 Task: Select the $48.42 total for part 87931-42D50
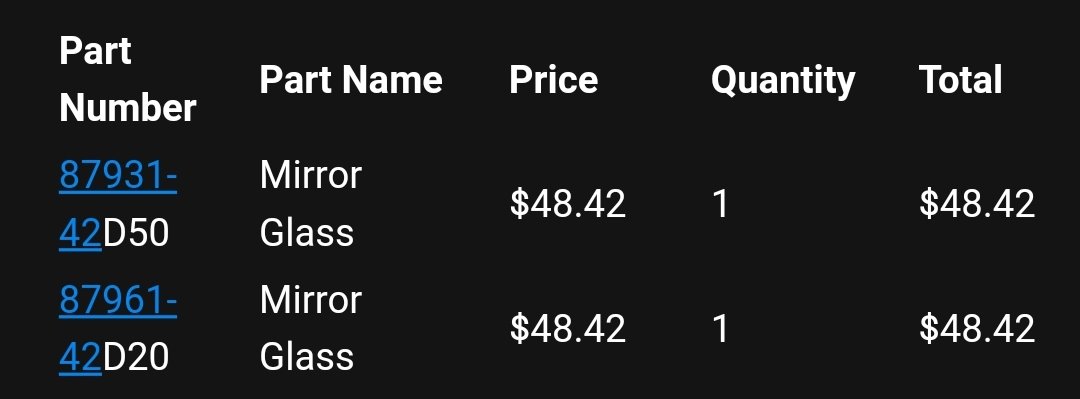click(x=977, y=205)
